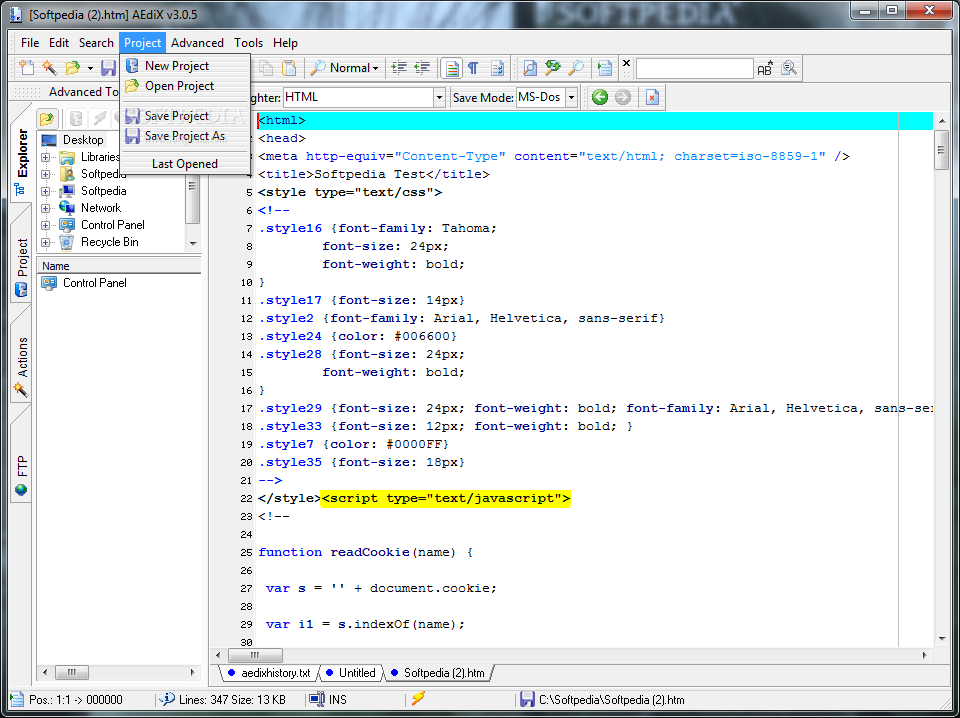Image resolution: width=960 pixels, height=718 pixels.
Task: Choose Save Project As menu entry
Action: click(x=186, y=136)
